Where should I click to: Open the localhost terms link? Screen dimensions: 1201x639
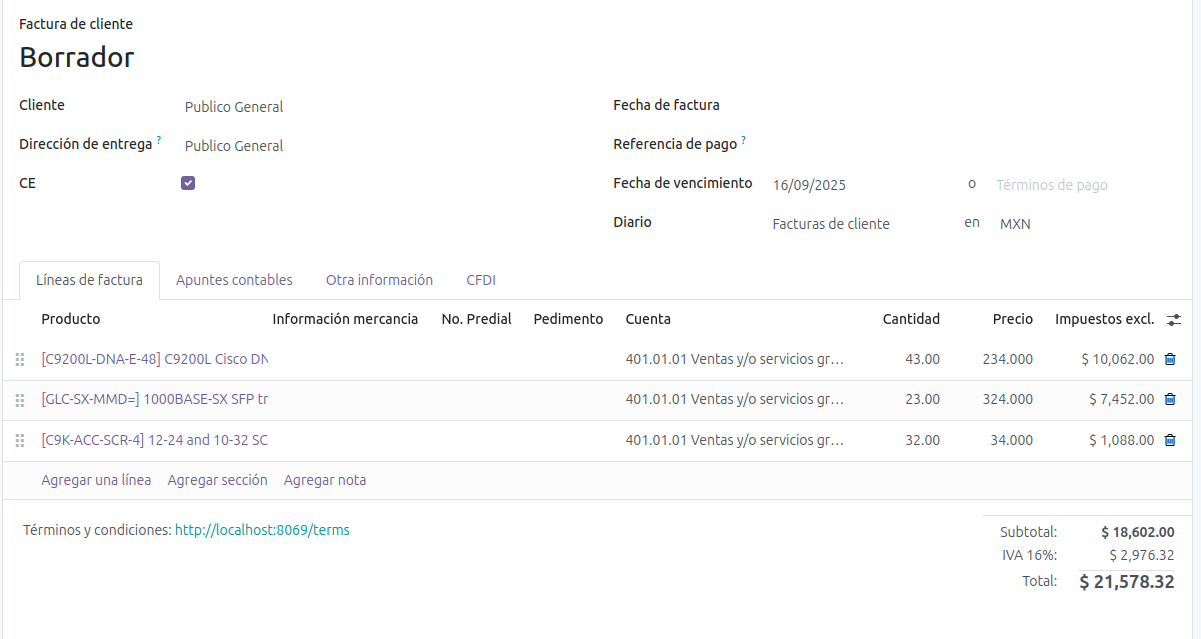click(262, 530)
